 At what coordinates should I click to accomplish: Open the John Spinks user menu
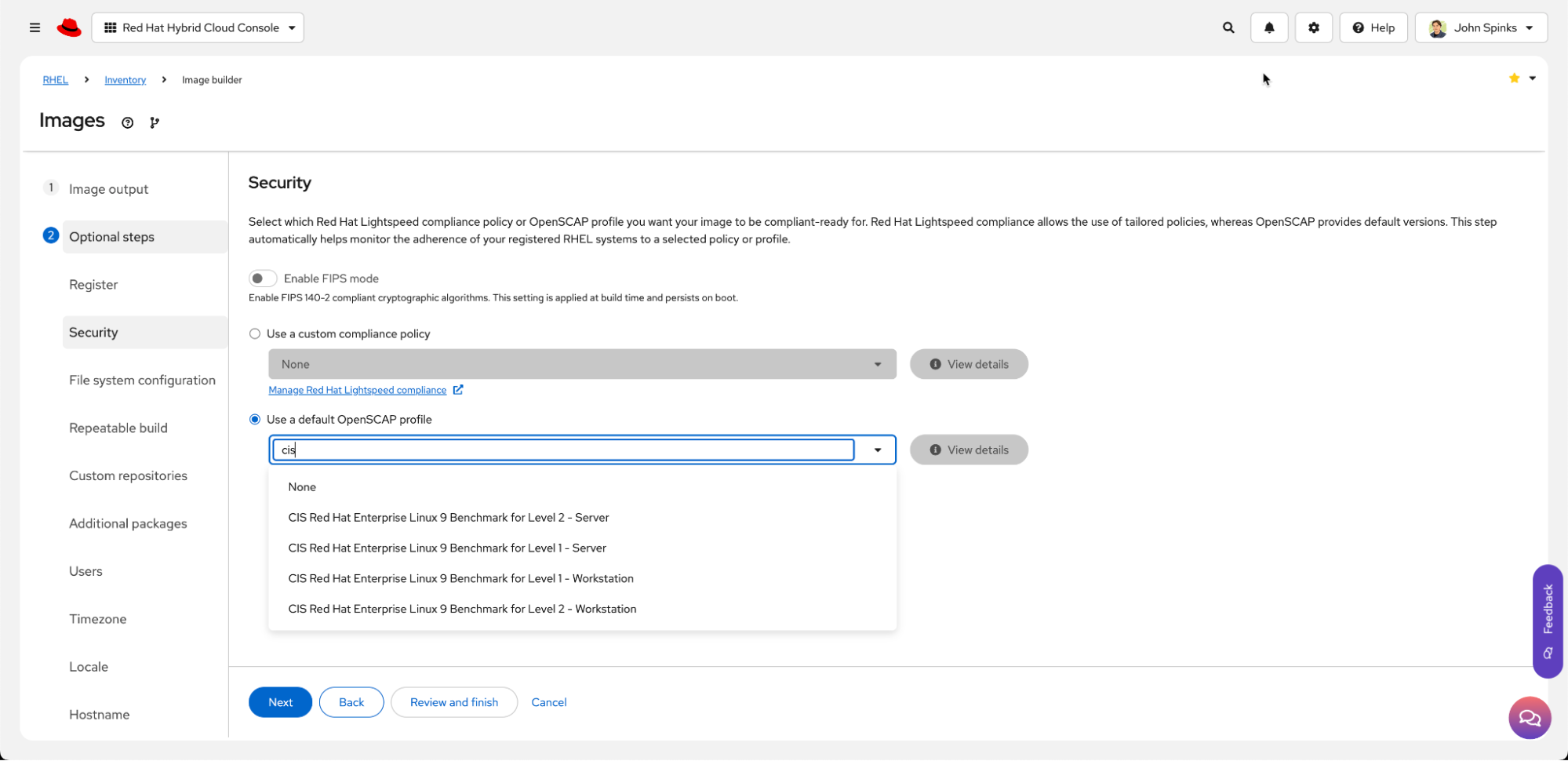click(1481, 27)
